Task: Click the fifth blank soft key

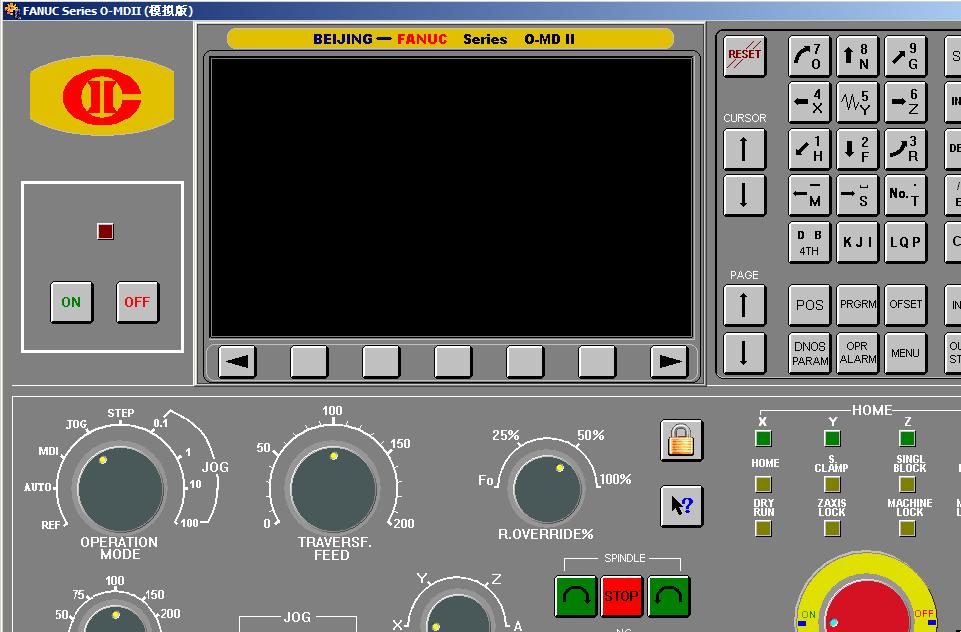Action: tap(597, 362)
